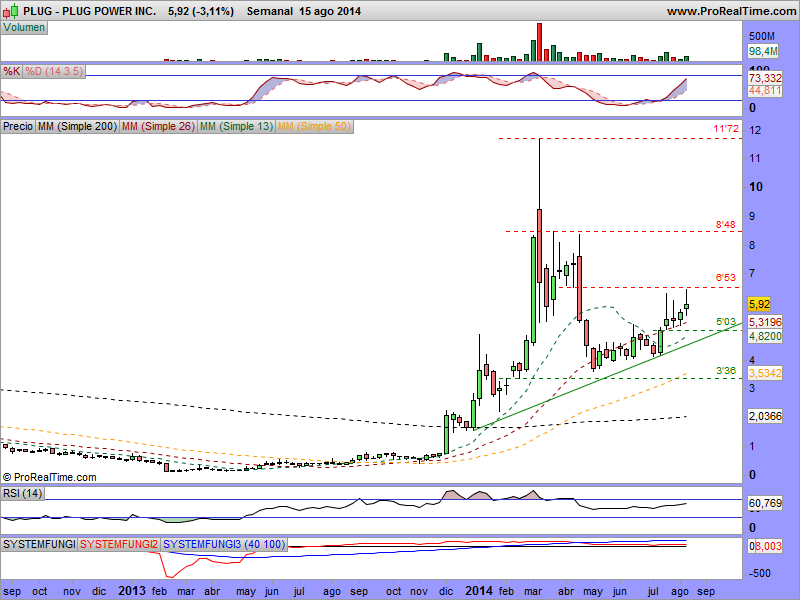800x600 pixels.
Task: Click the bold 10 on price axis
Action: tap(756, 187)
